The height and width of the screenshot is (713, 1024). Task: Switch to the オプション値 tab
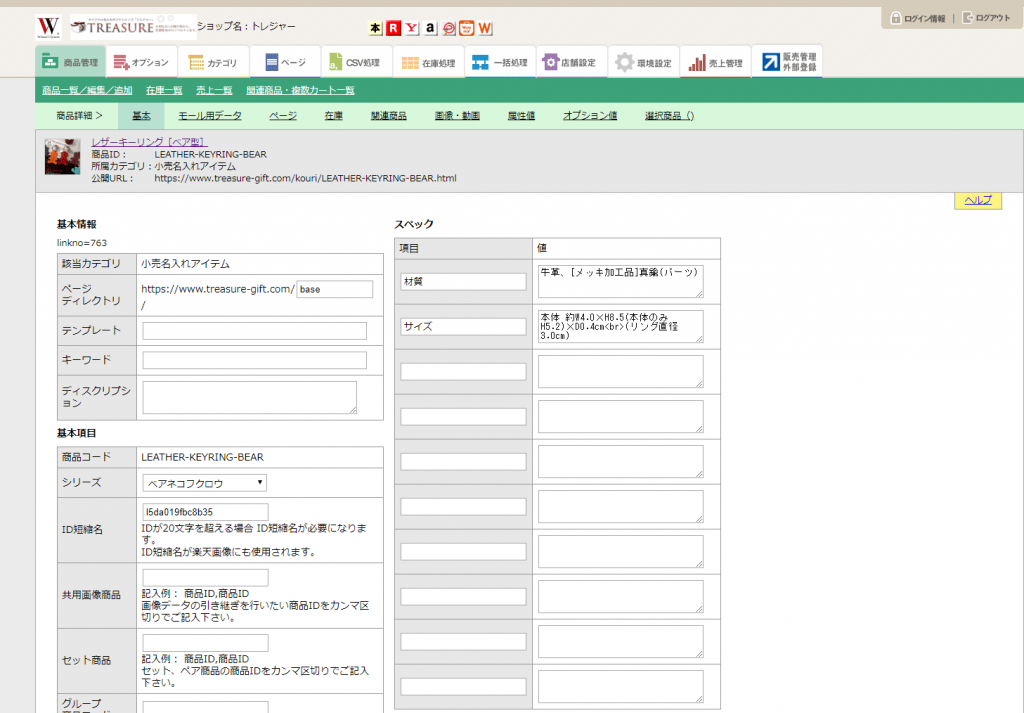click(589, 116)
